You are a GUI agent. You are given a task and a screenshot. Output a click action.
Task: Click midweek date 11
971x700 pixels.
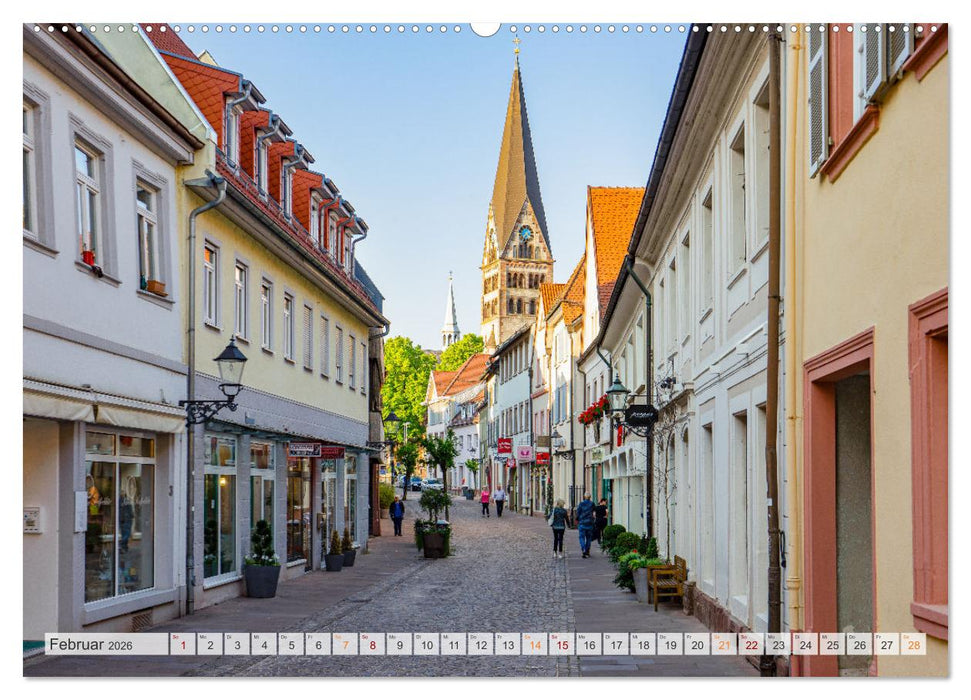(x=453, y=647)
